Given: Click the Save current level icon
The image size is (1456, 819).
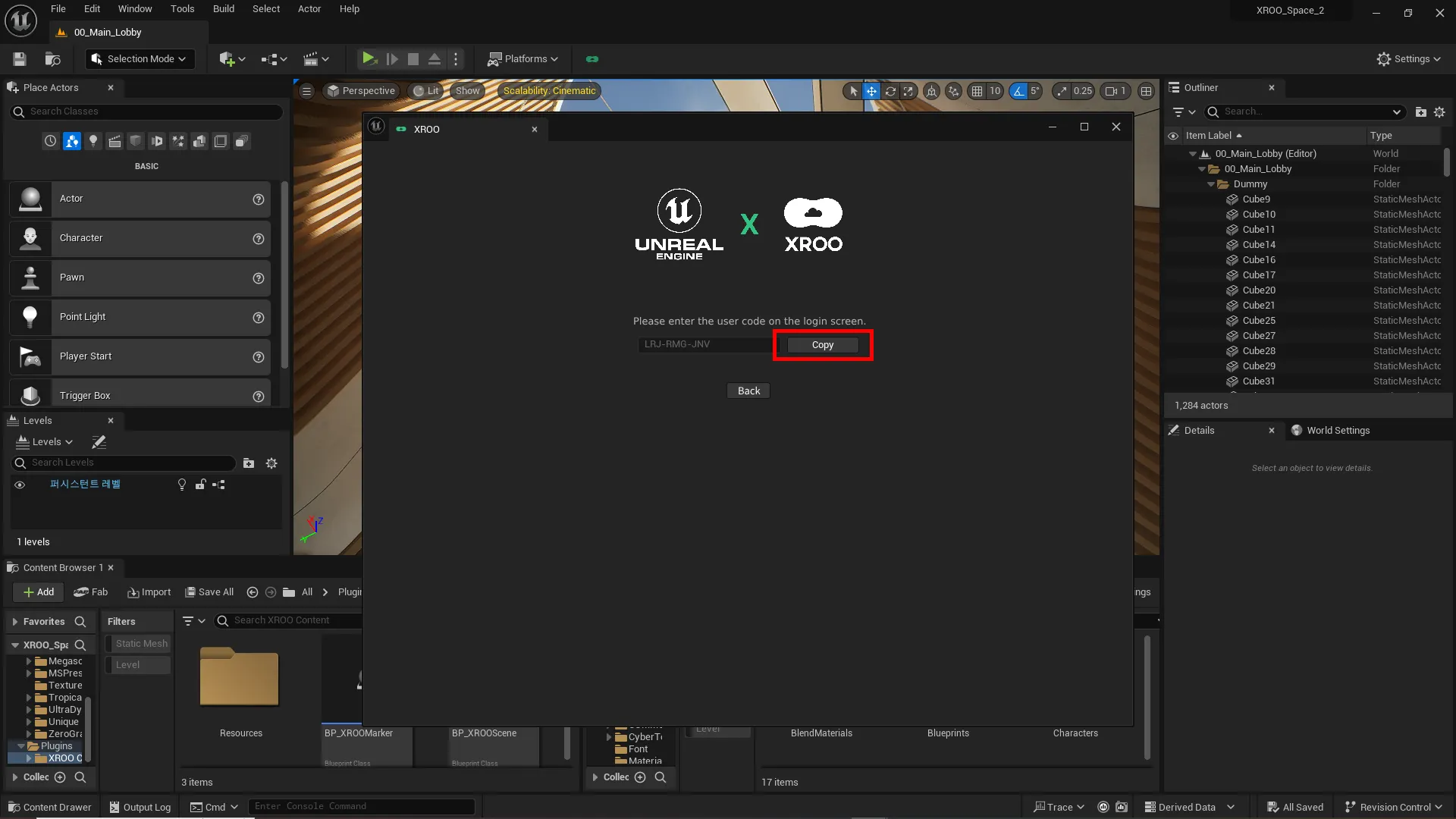Looking at the screenshot, I should [x=20, y=59].
